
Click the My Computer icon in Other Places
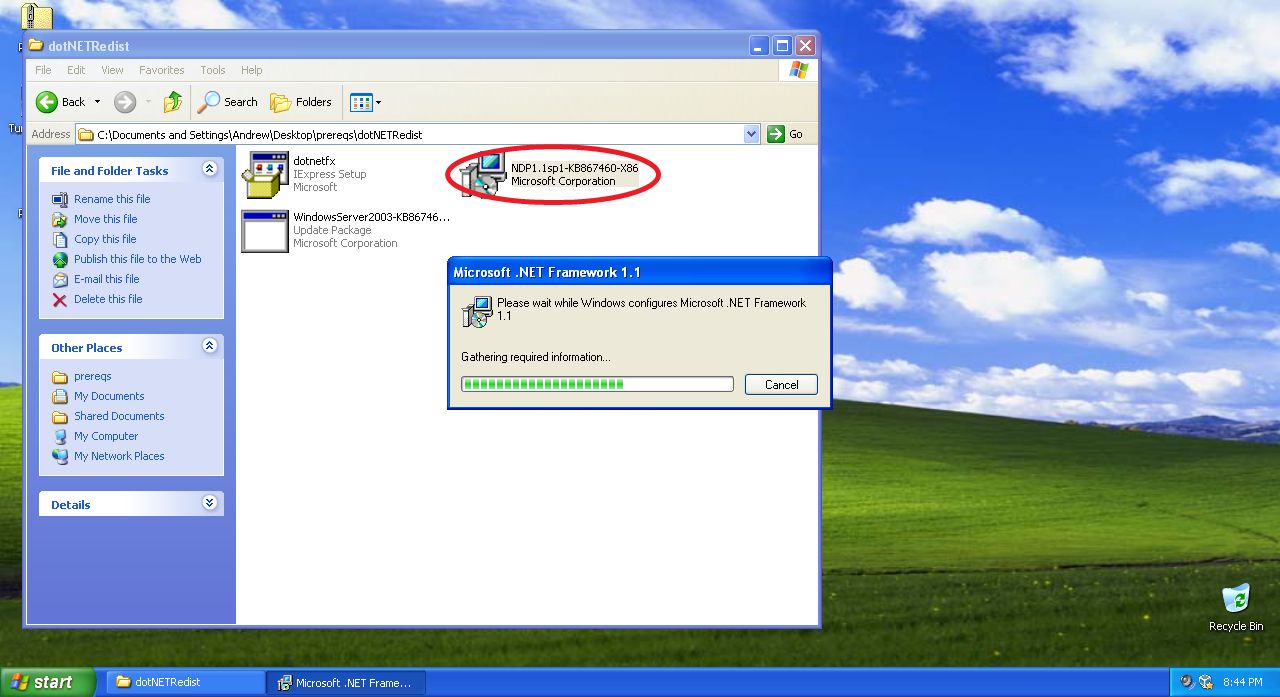[60, 436]
